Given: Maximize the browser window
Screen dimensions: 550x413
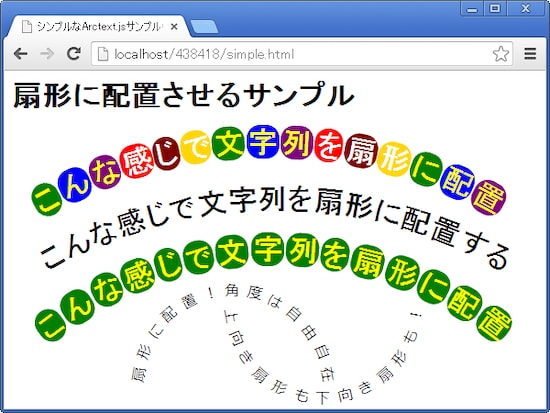Looking at the screenshot, I should pyautogui.click(x=495, y=8).
